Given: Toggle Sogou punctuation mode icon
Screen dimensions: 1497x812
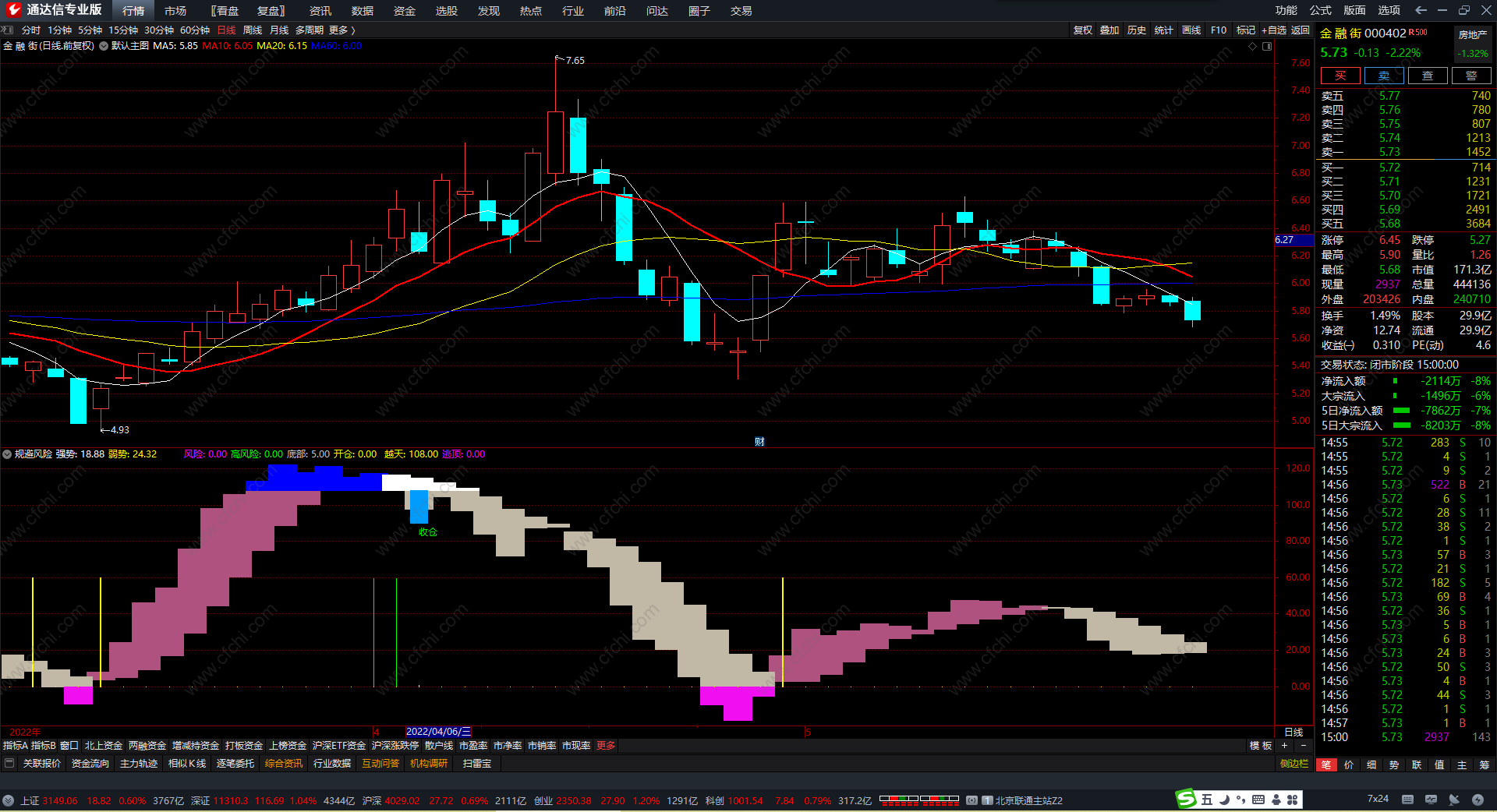Looking at the screenshot, I should point(1240,800).
